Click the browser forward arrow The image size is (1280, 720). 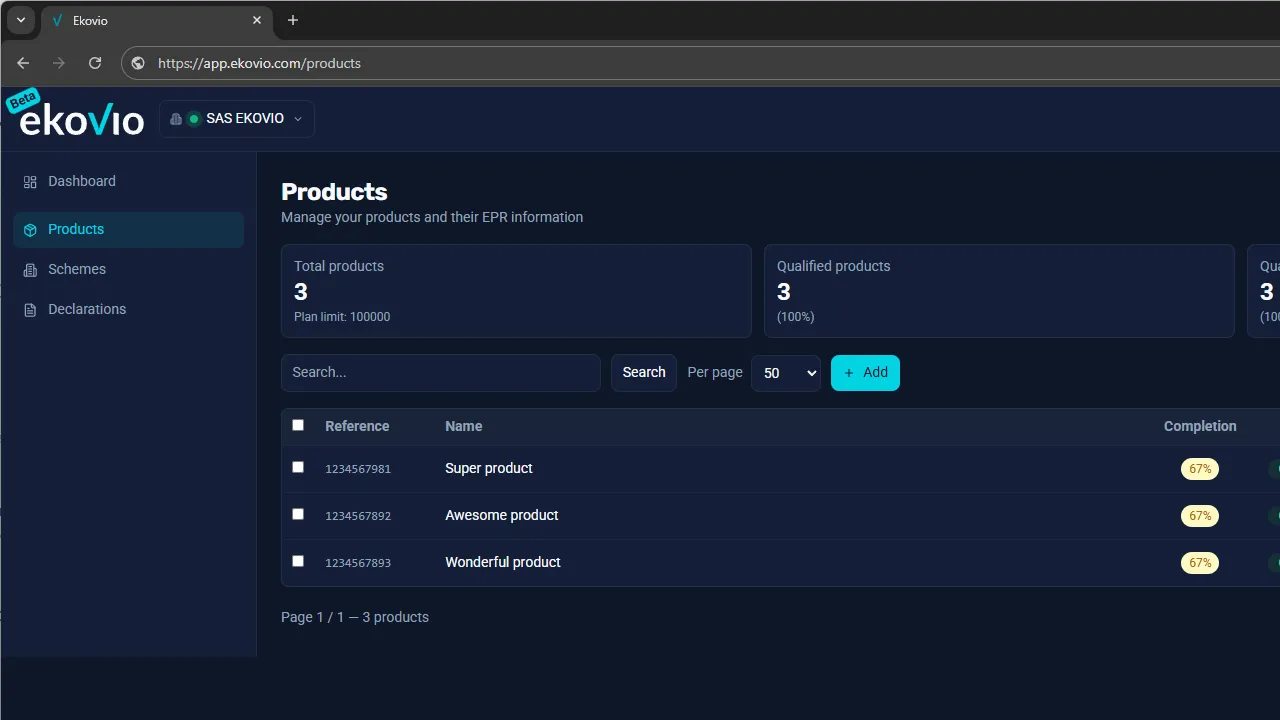click(59, 63)
